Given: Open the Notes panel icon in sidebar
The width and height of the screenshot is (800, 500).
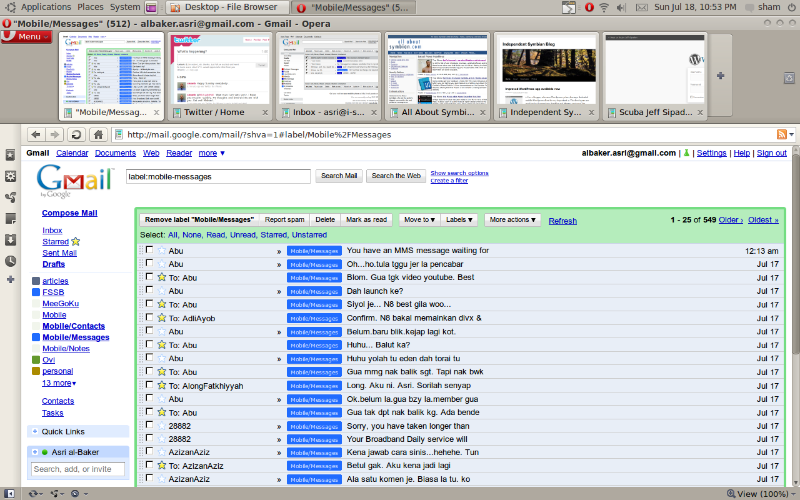Looking at the screenshot, I should click(10, 219).
